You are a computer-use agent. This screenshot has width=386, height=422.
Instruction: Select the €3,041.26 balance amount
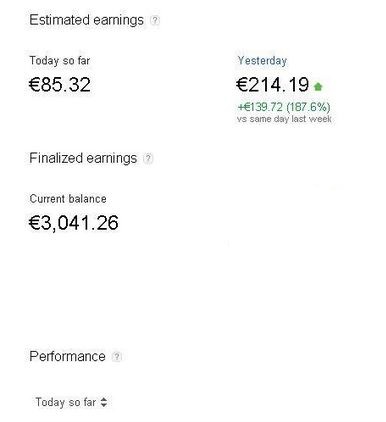click(x=74, y=223)
